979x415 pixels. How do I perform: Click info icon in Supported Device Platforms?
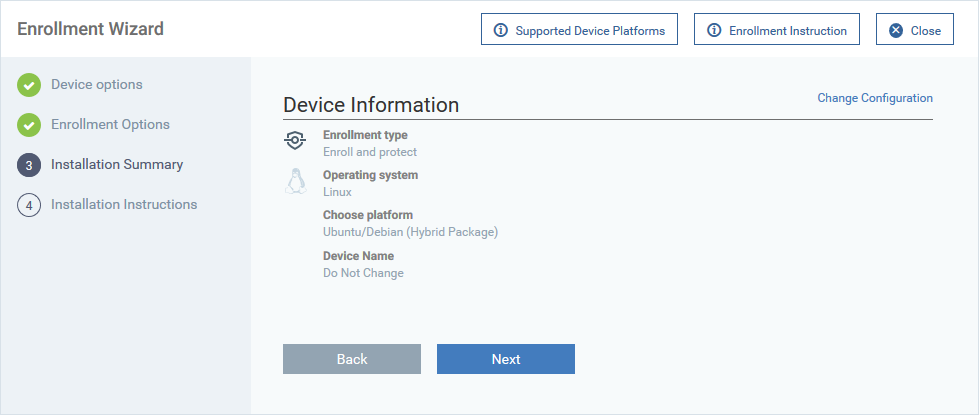click(x=501, y=31)
